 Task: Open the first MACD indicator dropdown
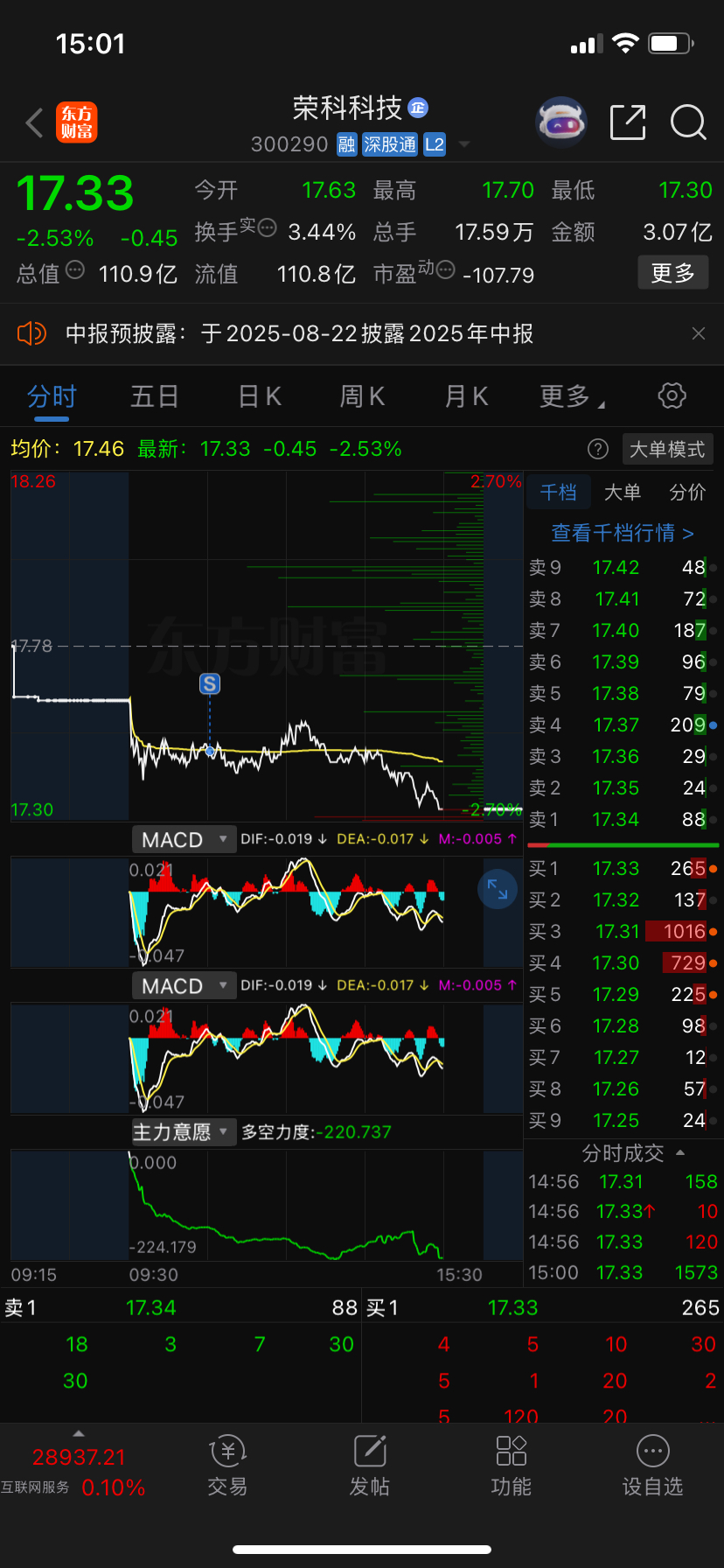(184, 840)
